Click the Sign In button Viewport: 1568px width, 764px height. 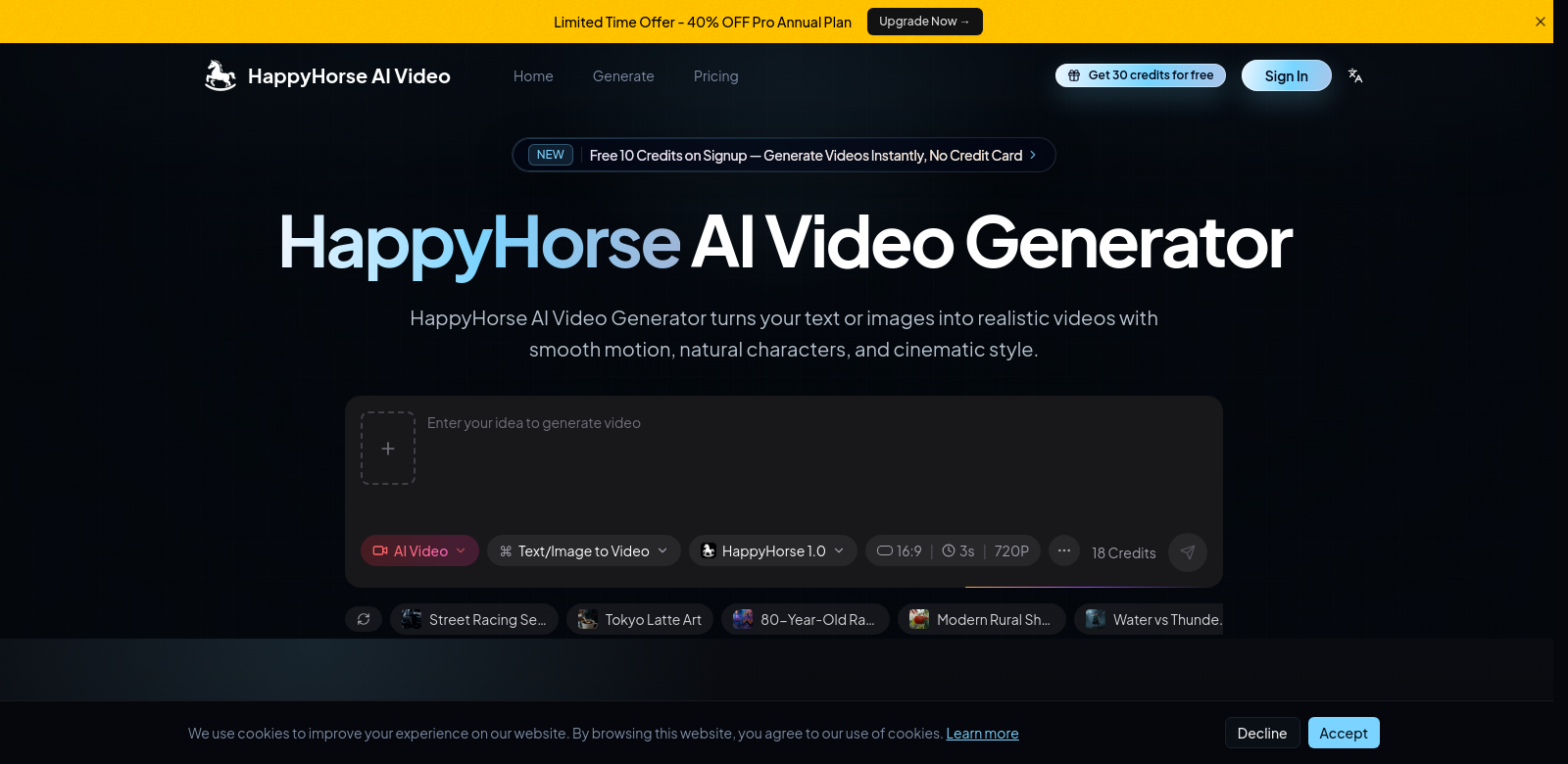click(x=1287, y=75)
